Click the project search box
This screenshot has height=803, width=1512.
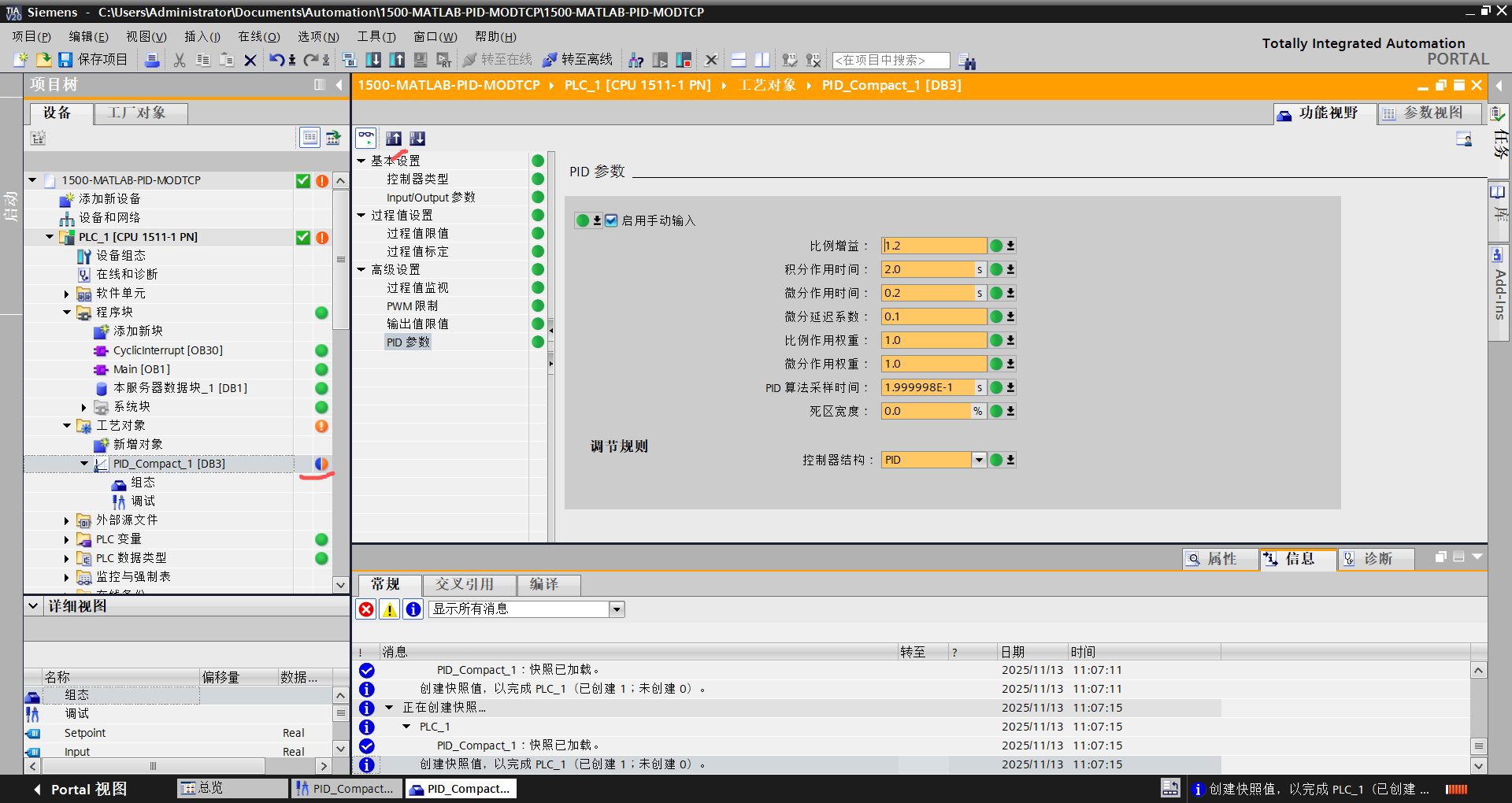[x=891, y=61]
